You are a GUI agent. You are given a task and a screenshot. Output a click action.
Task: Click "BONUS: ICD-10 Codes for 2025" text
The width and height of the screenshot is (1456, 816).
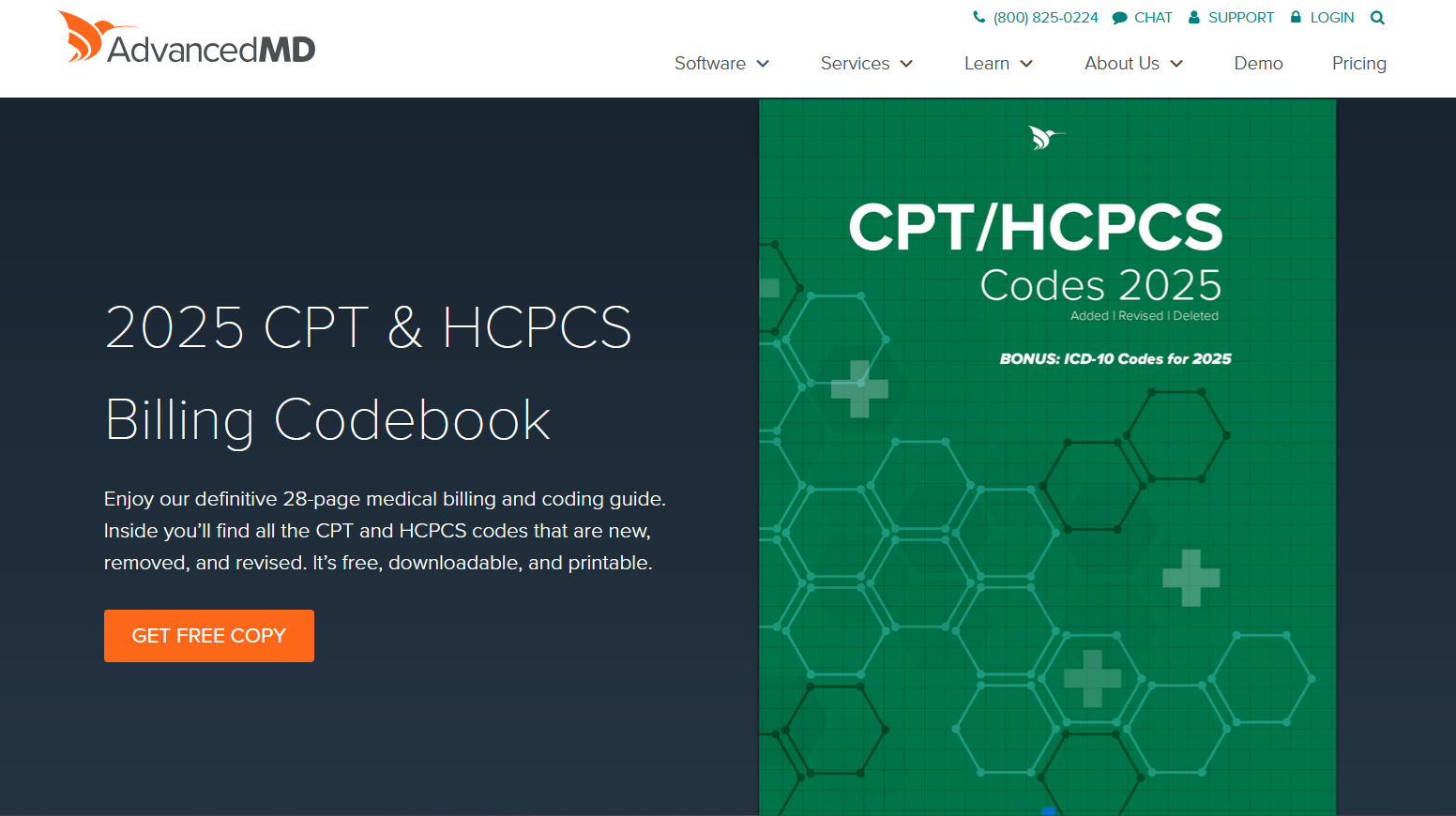pyautogui.click(x=1115, y=358)
